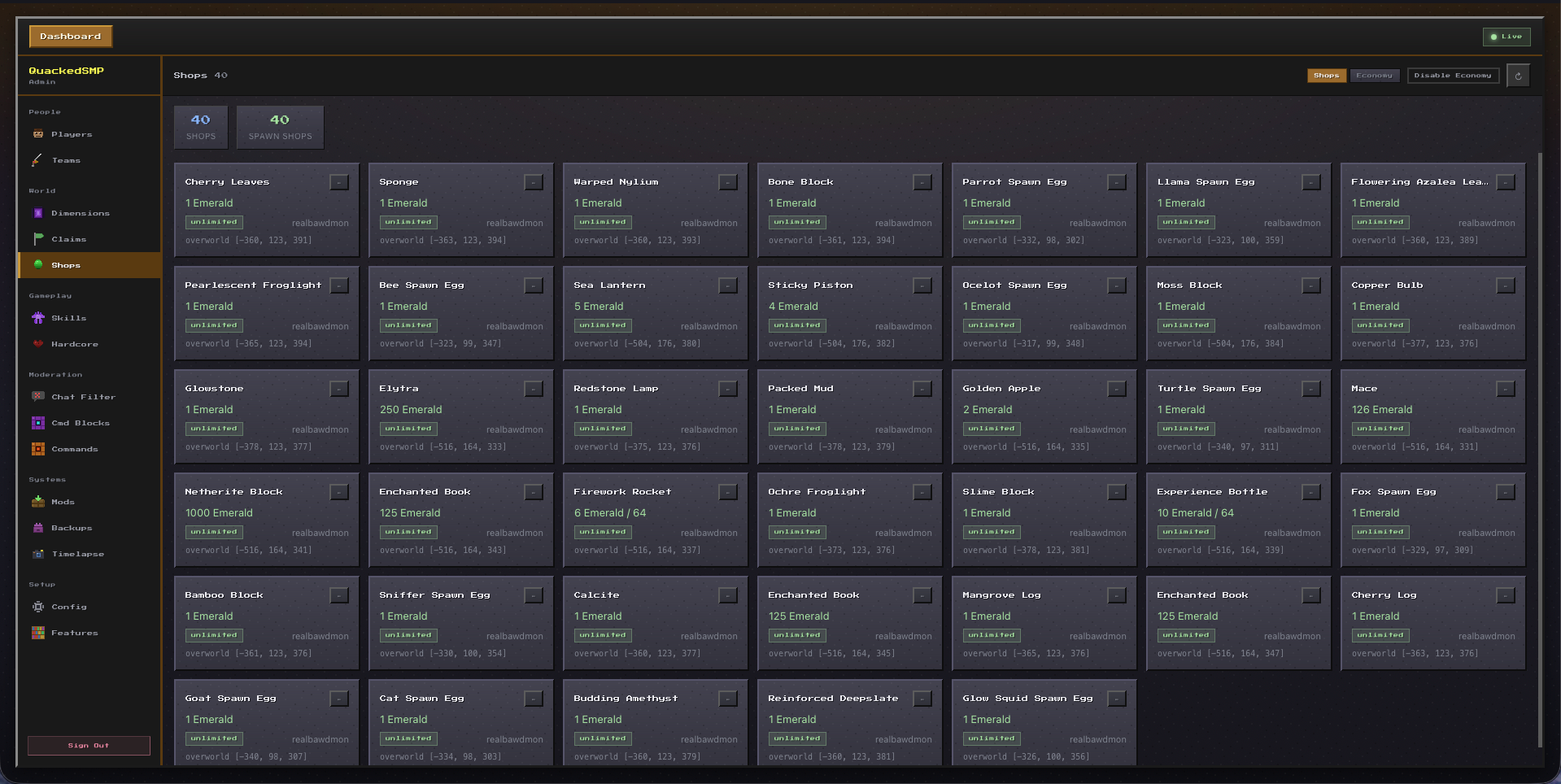This screenshot has width=1561, height=784.
Task: Expand options on the Elytra shop card
Action: click(x=534, y=389)
